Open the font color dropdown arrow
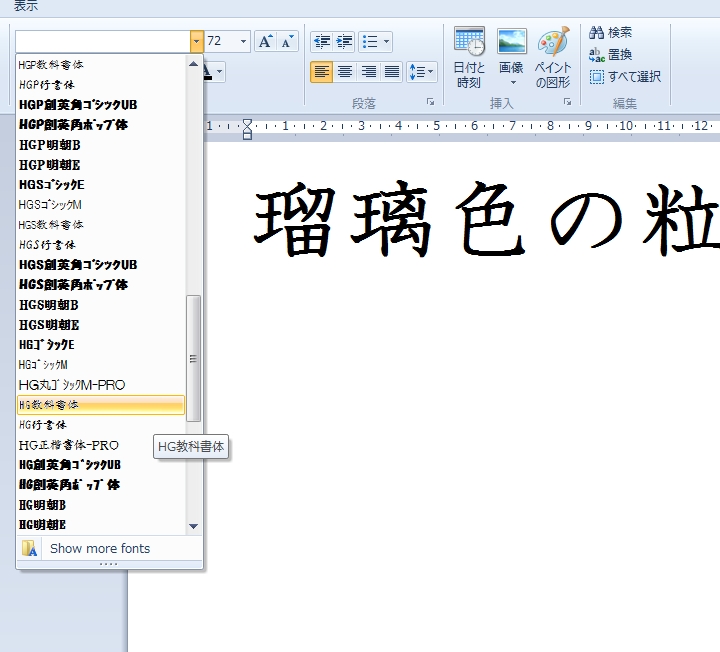 click(x=219, y=72)
